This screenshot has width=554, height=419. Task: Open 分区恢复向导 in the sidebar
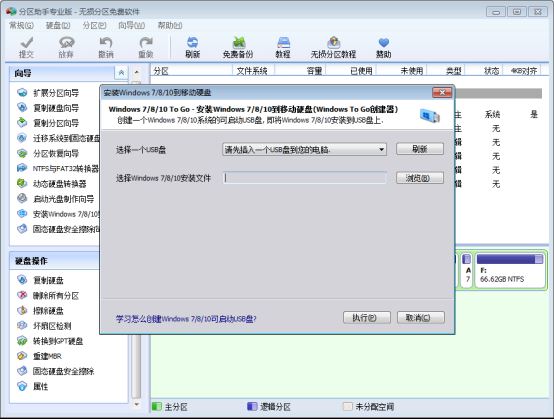coord(56,154)
